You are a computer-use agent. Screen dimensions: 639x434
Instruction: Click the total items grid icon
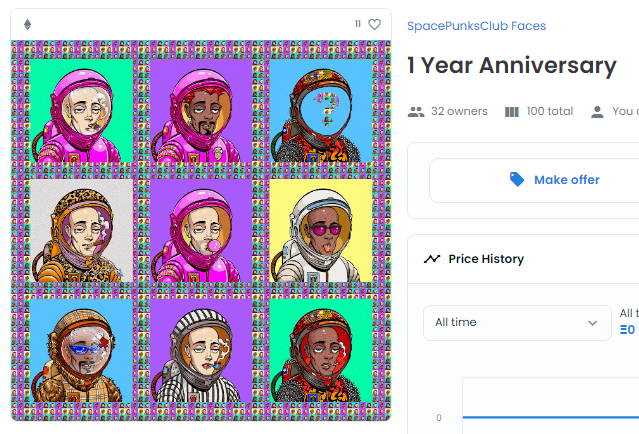pos(512,112)
